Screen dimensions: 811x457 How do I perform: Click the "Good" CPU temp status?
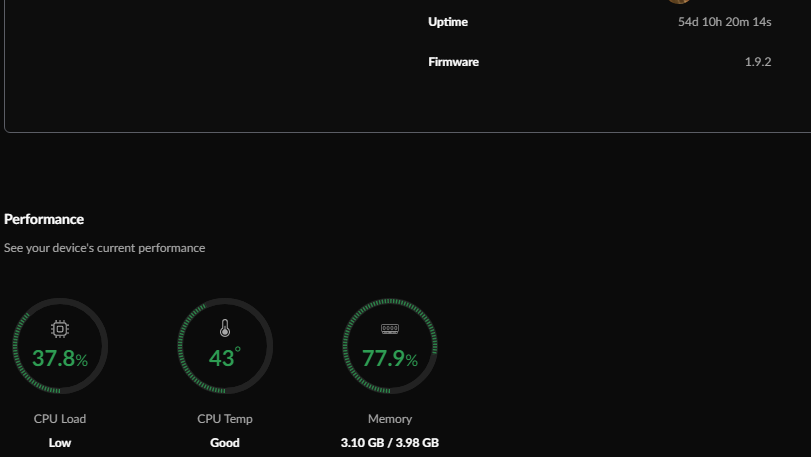click(225, 442)
